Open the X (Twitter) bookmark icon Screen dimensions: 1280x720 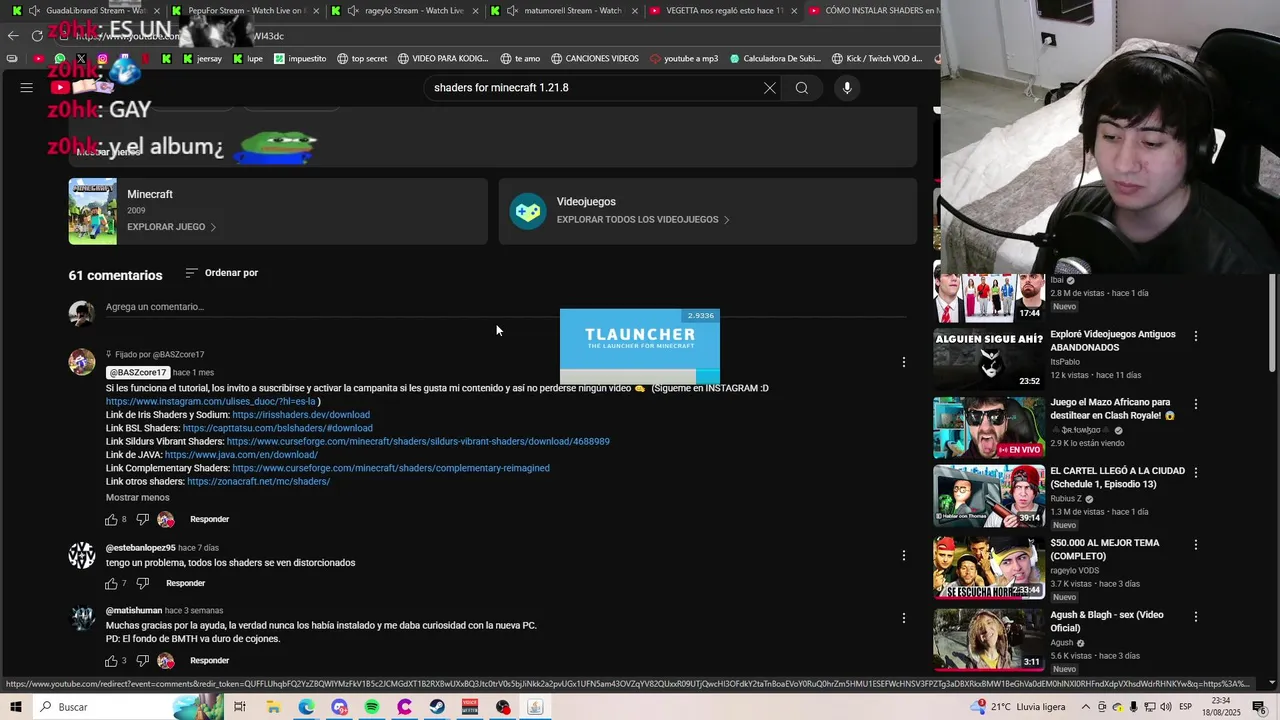click(82, 59)
